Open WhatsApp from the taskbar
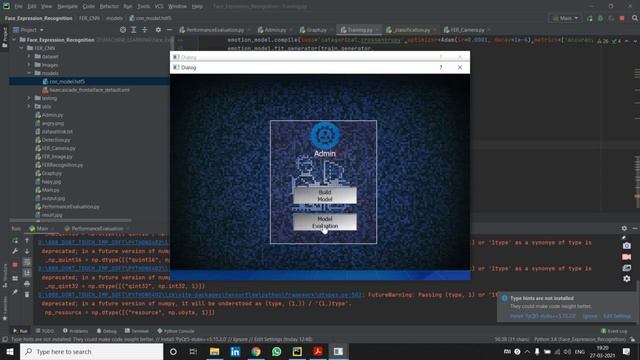This screenshot has height=360, width=640. (276, 351)
